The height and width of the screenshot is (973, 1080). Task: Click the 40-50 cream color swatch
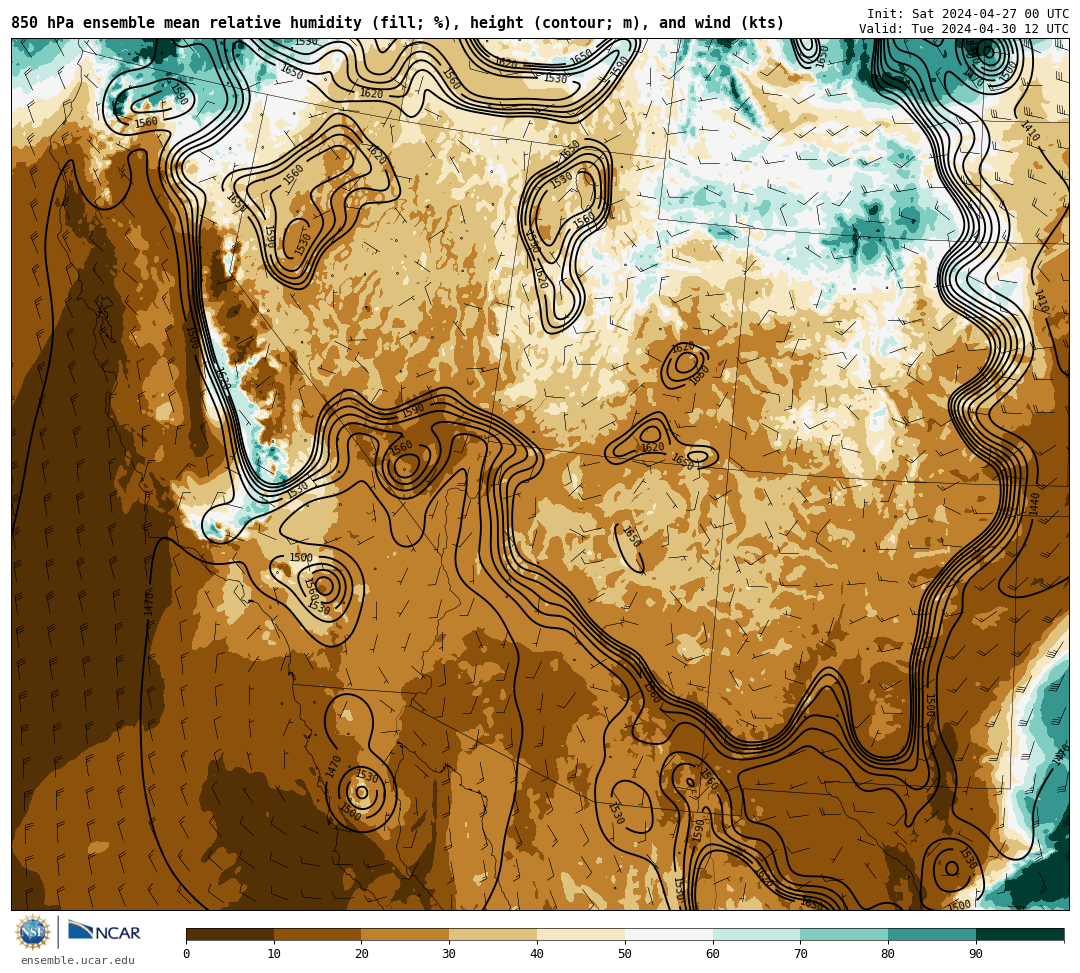(581, 934)
